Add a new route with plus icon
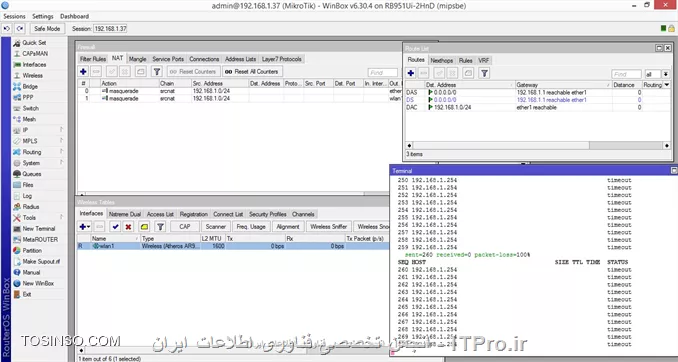Screen dimensions: 678x362 411,74
